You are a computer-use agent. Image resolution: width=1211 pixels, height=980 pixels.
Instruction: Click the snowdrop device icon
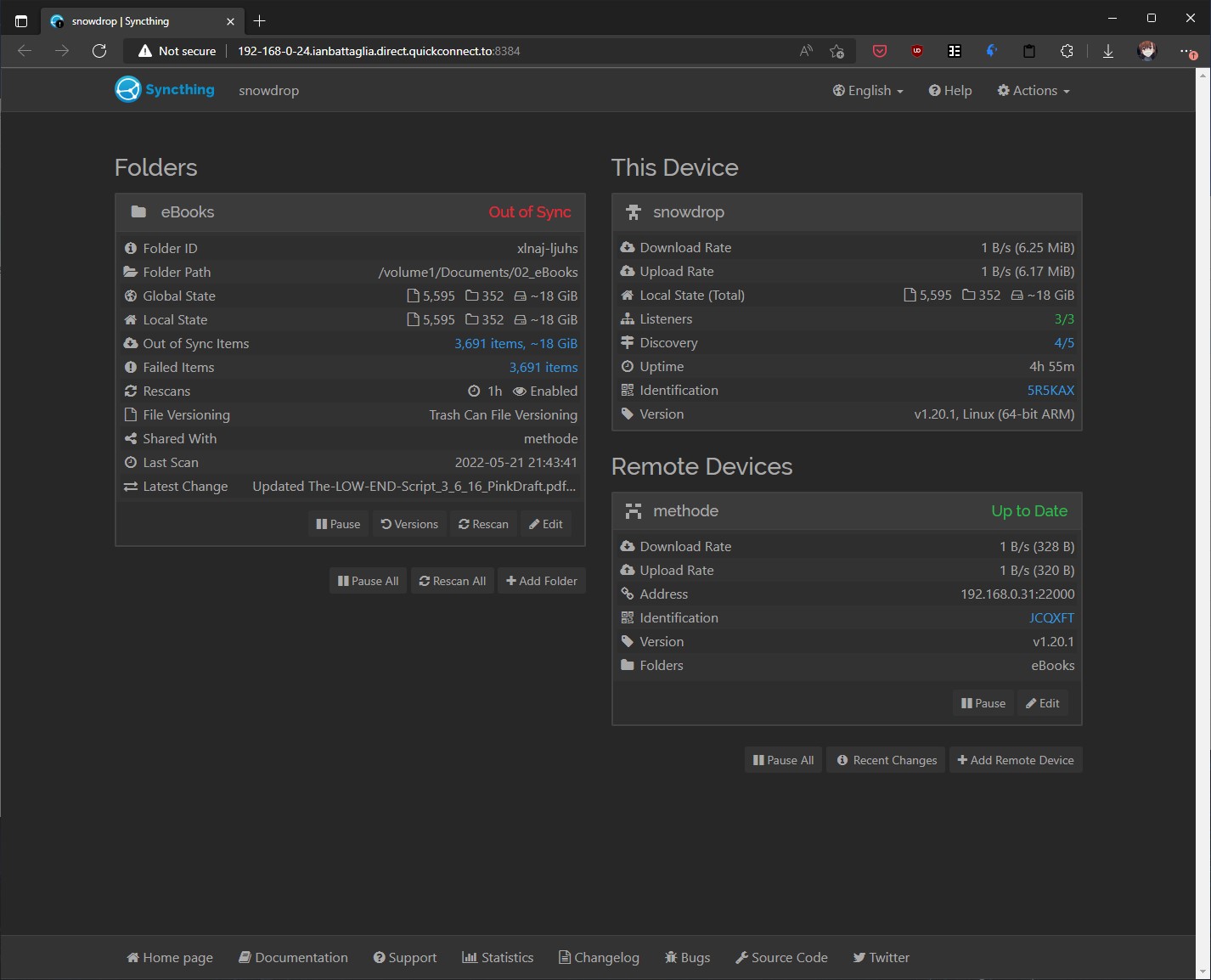click(634, 212)
